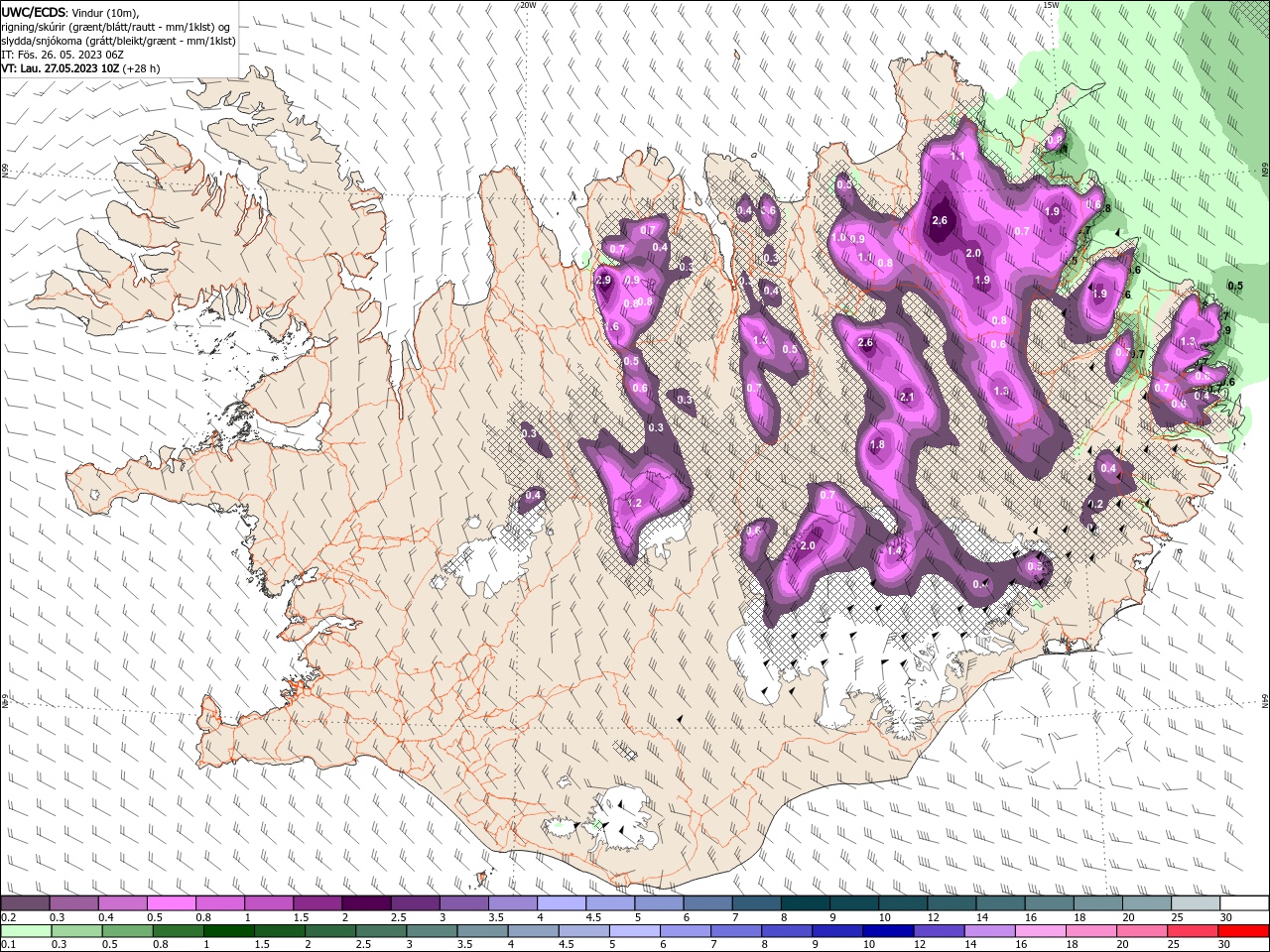Select the rain scale swatch for 7

pos(736,931)
